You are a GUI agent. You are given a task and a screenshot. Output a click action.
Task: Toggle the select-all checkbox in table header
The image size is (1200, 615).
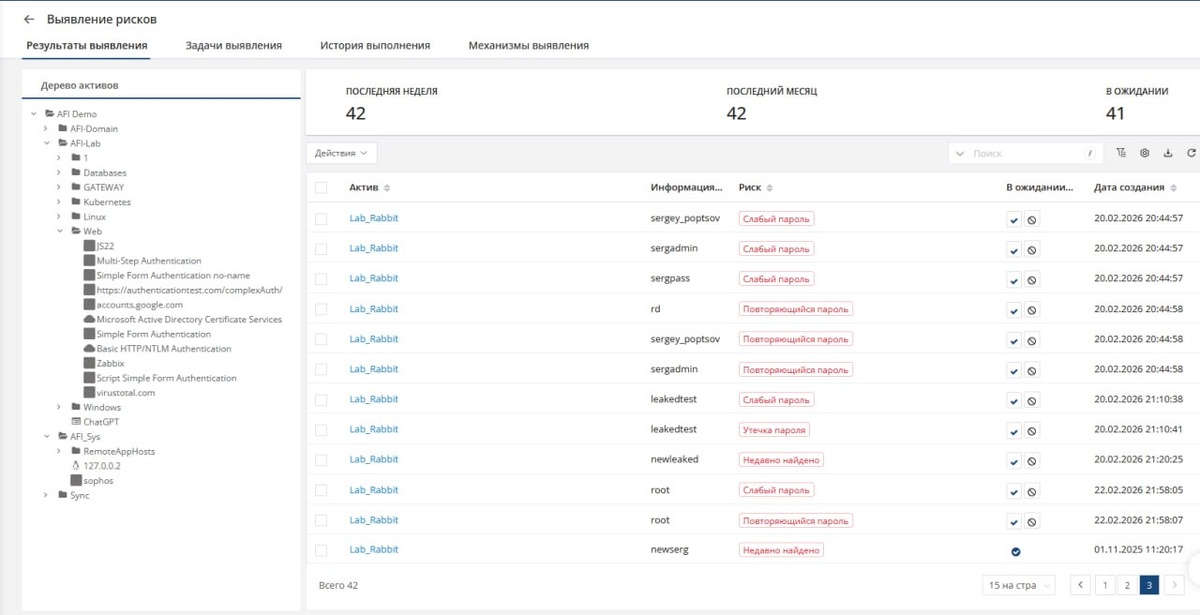321,188
